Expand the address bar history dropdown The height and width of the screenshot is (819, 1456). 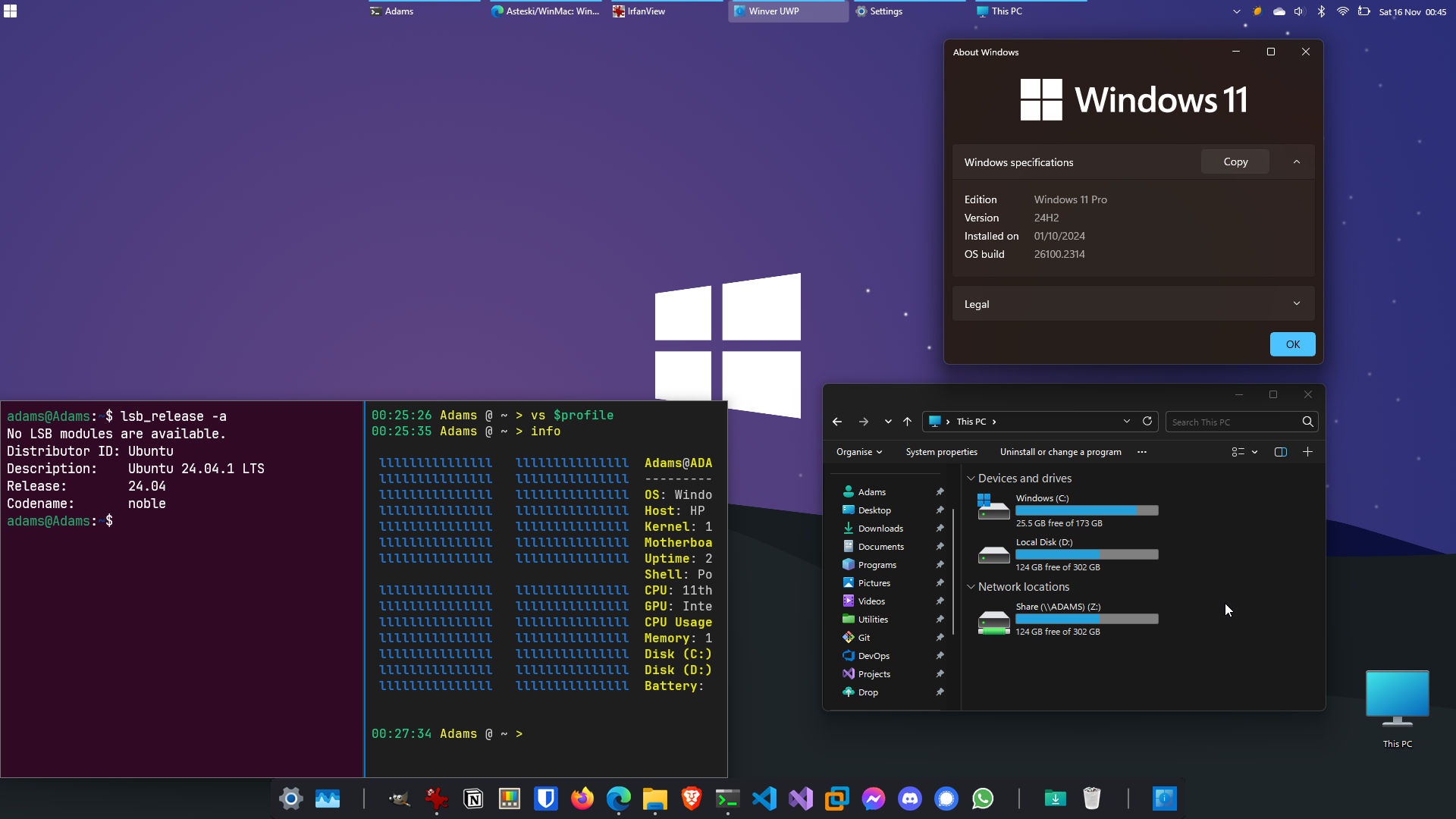(x=1127, y=422)
